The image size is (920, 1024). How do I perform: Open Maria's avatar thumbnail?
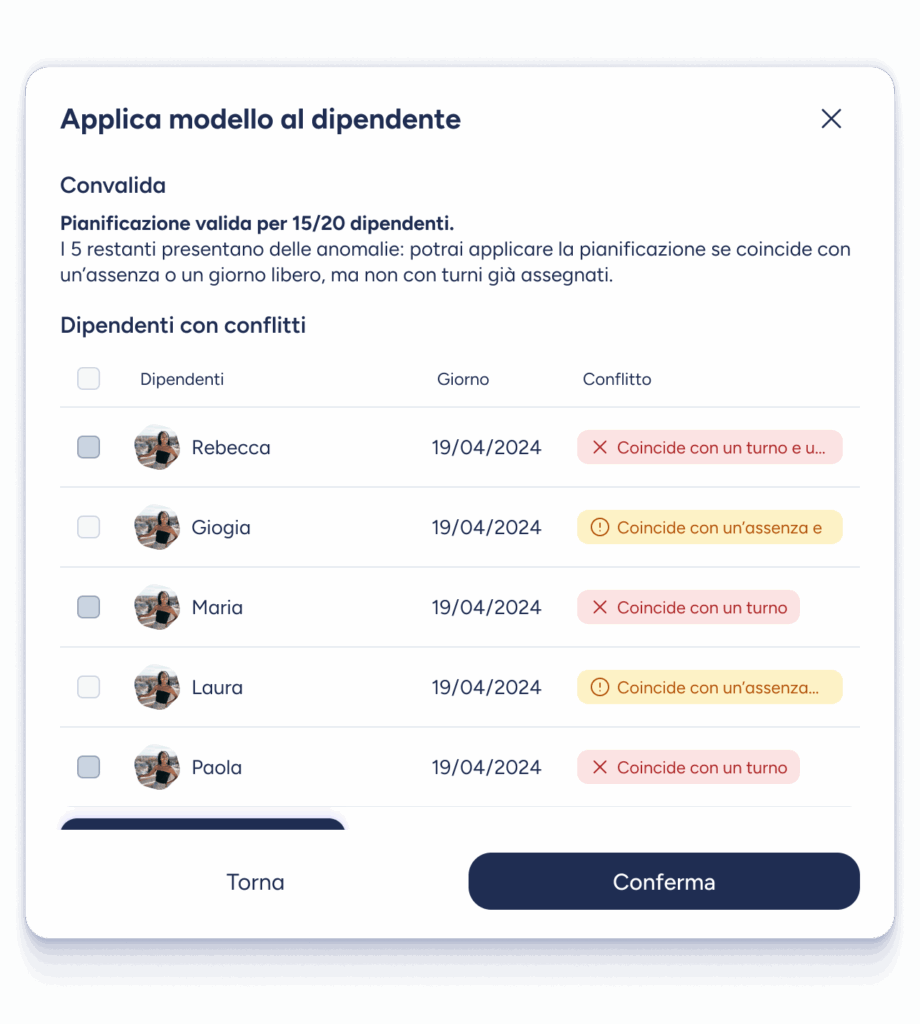click(x=157, y=607)
